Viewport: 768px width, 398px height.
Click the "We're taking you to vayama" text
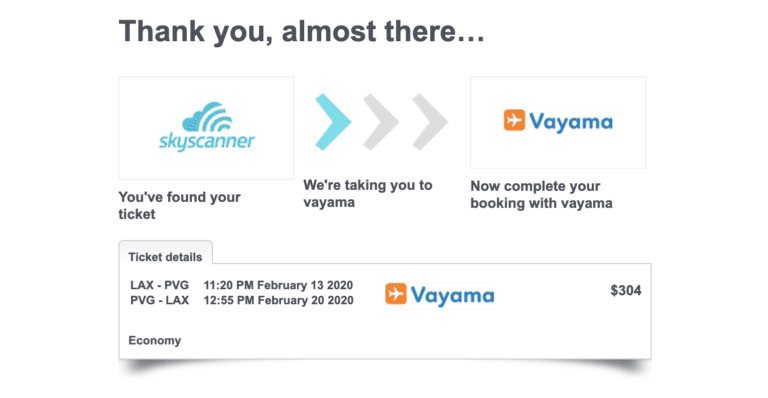pos(367,193)
